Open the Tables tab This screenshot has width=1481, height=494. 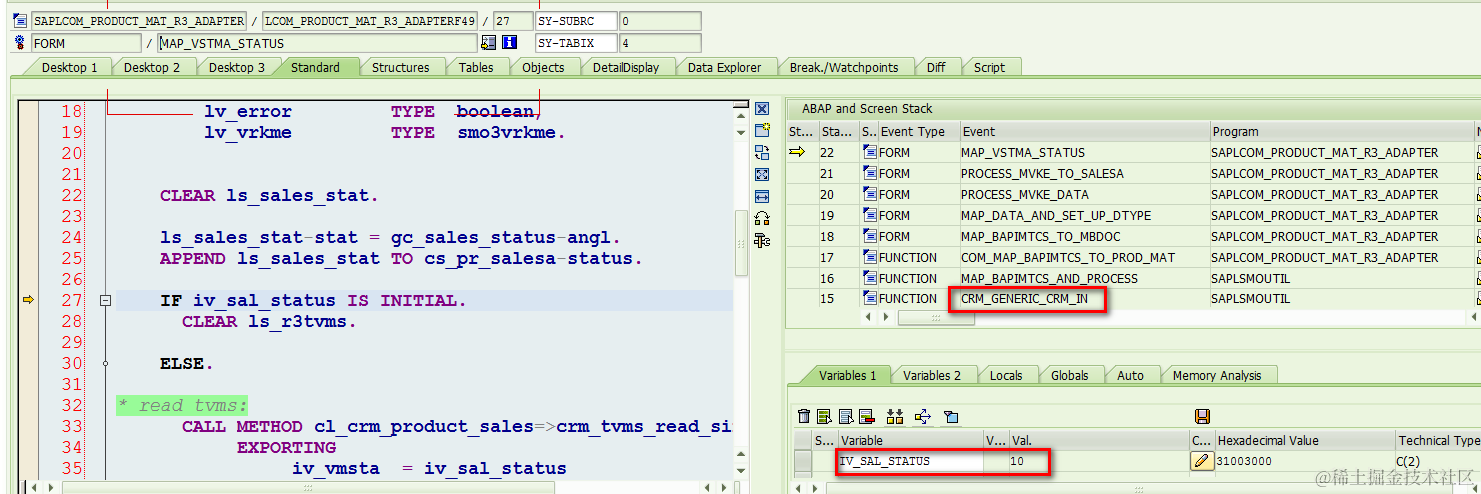coord(476,67)
